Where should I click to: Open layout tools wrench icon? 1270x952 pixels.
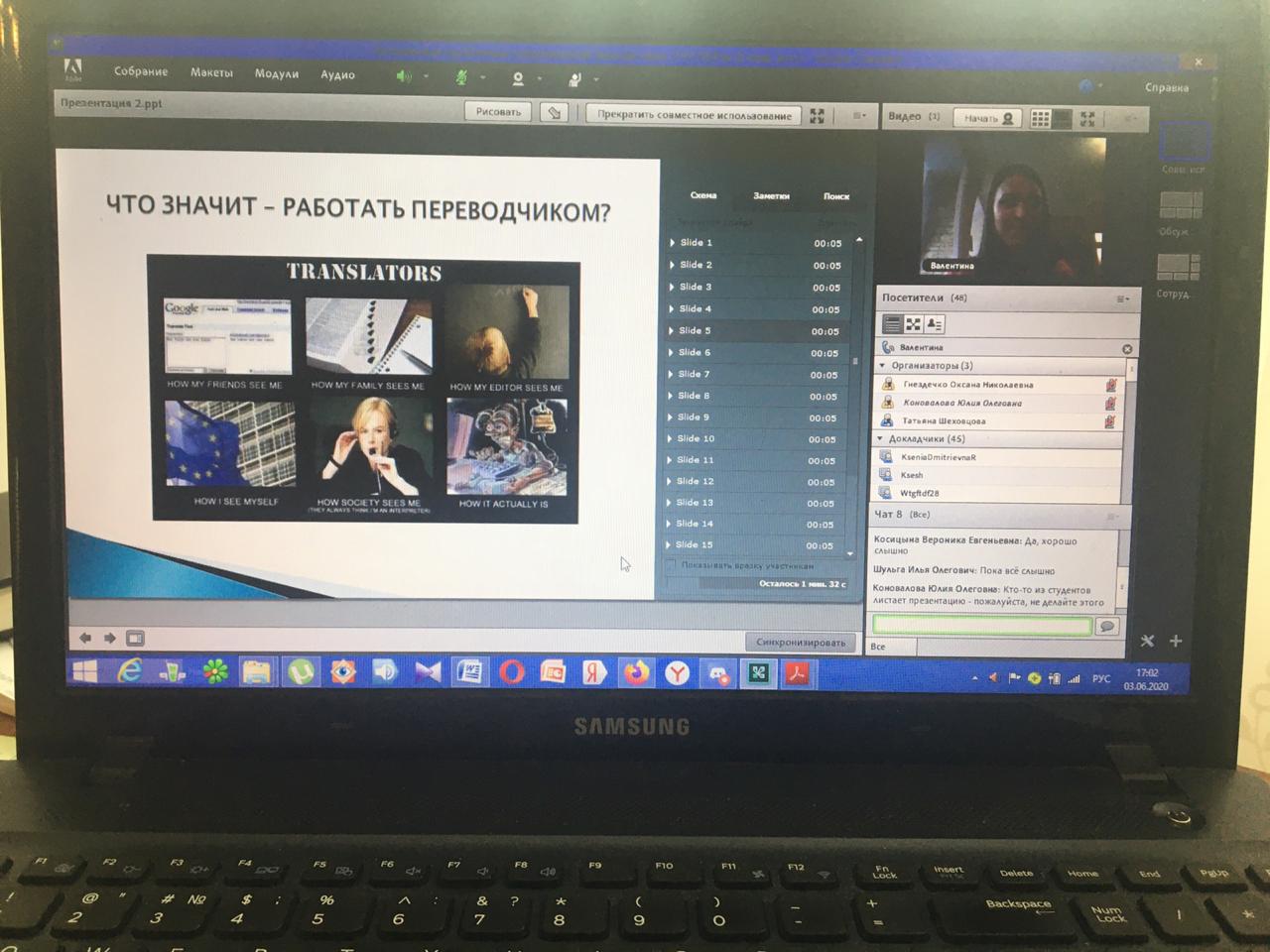[1147, 641]
